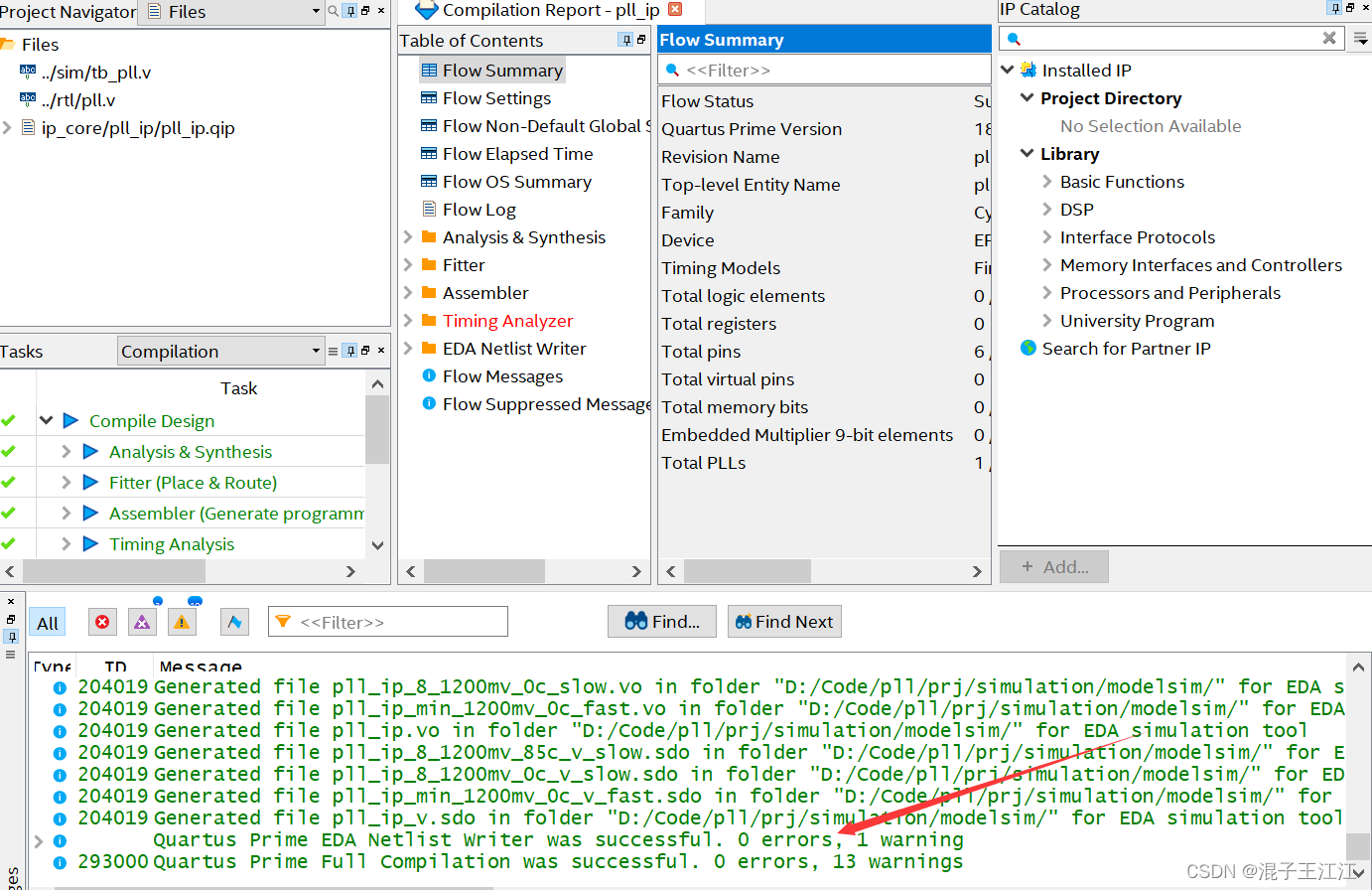Click Search for Partner IP link

coord(1126,348)
